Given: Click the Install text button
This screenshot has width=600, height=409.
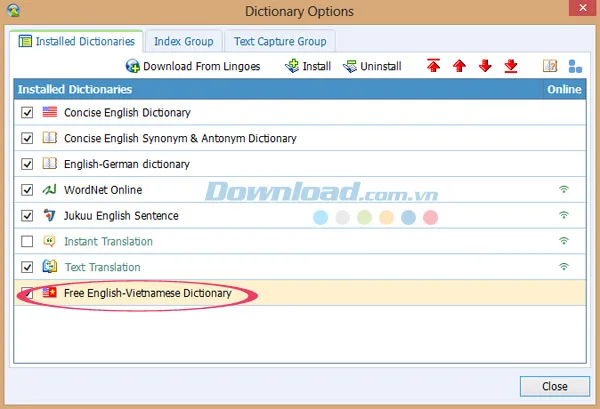Looking at the screenshot, I should pos(317,67).
